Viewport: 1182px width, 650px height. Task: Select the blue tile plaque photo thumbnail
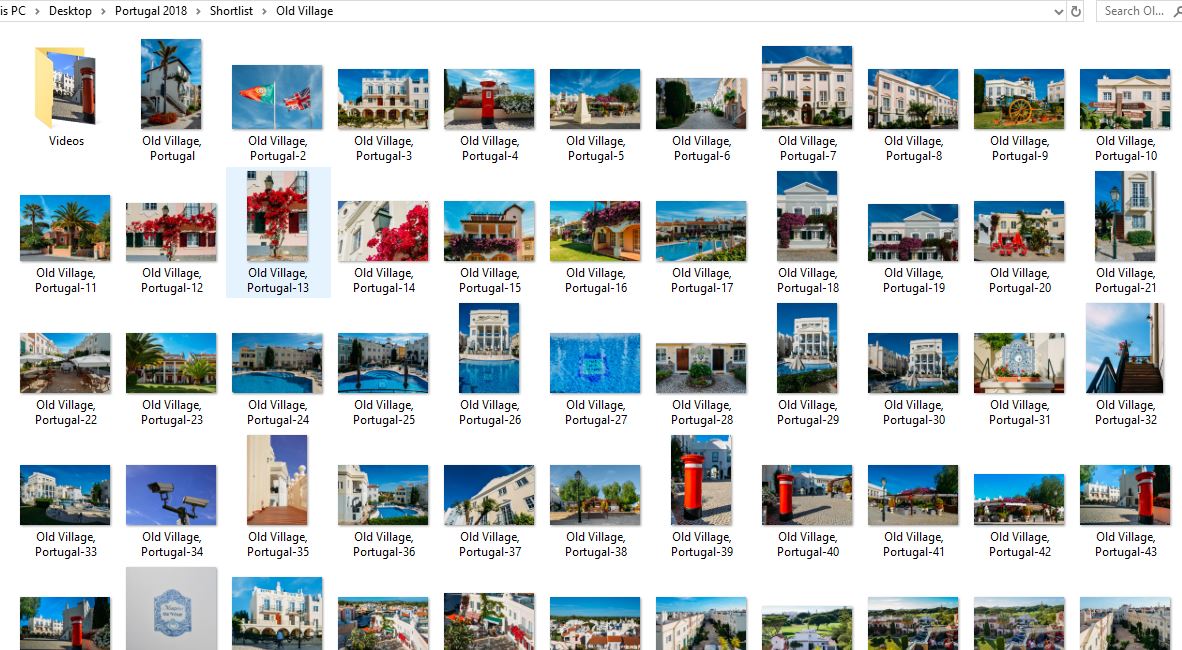click(x=171, y=609)
